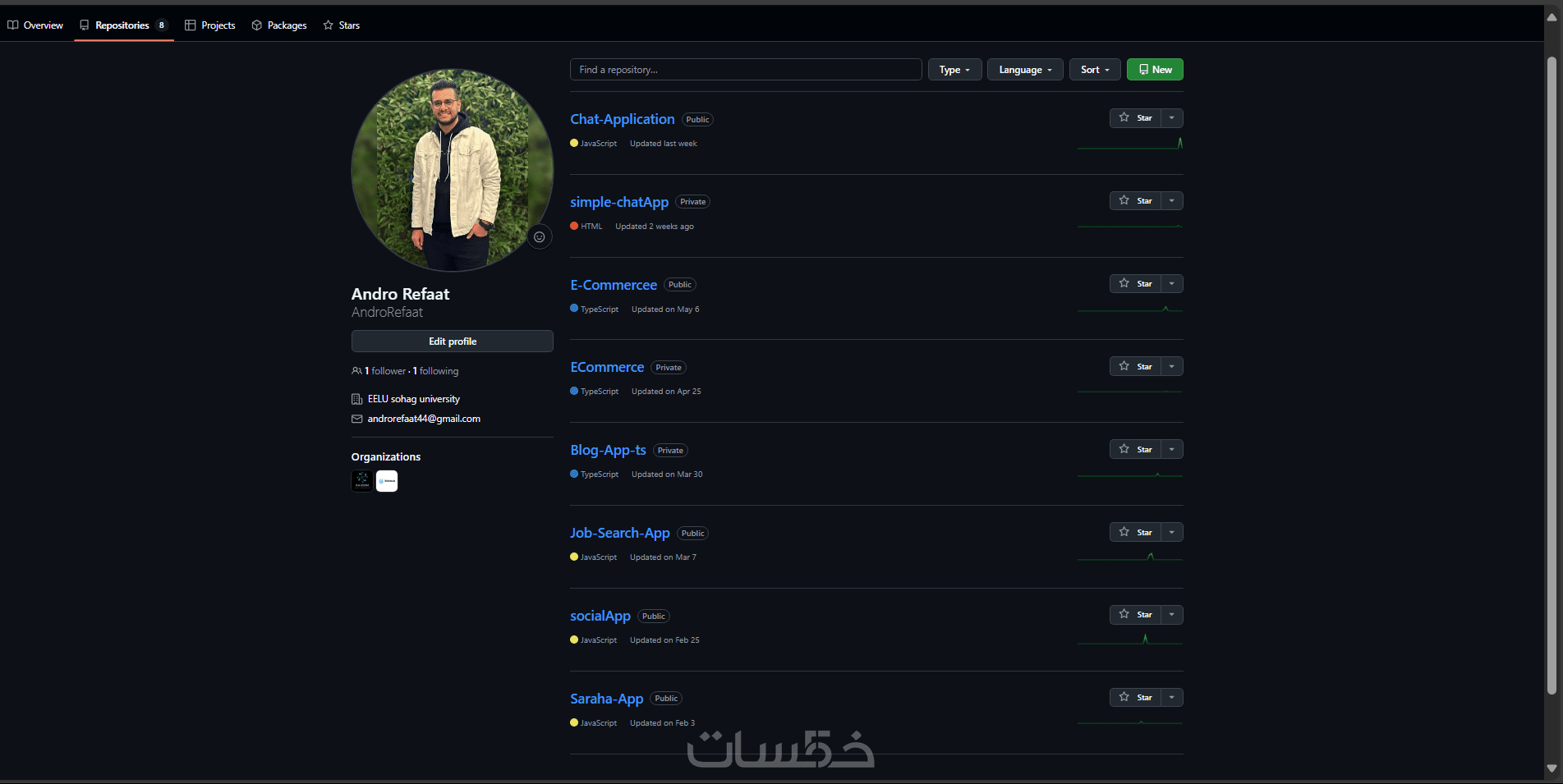Open the Job-Search-App repository link
Image resolution: width=1563 pixels, height=784 pixels.
coord(620,533)
